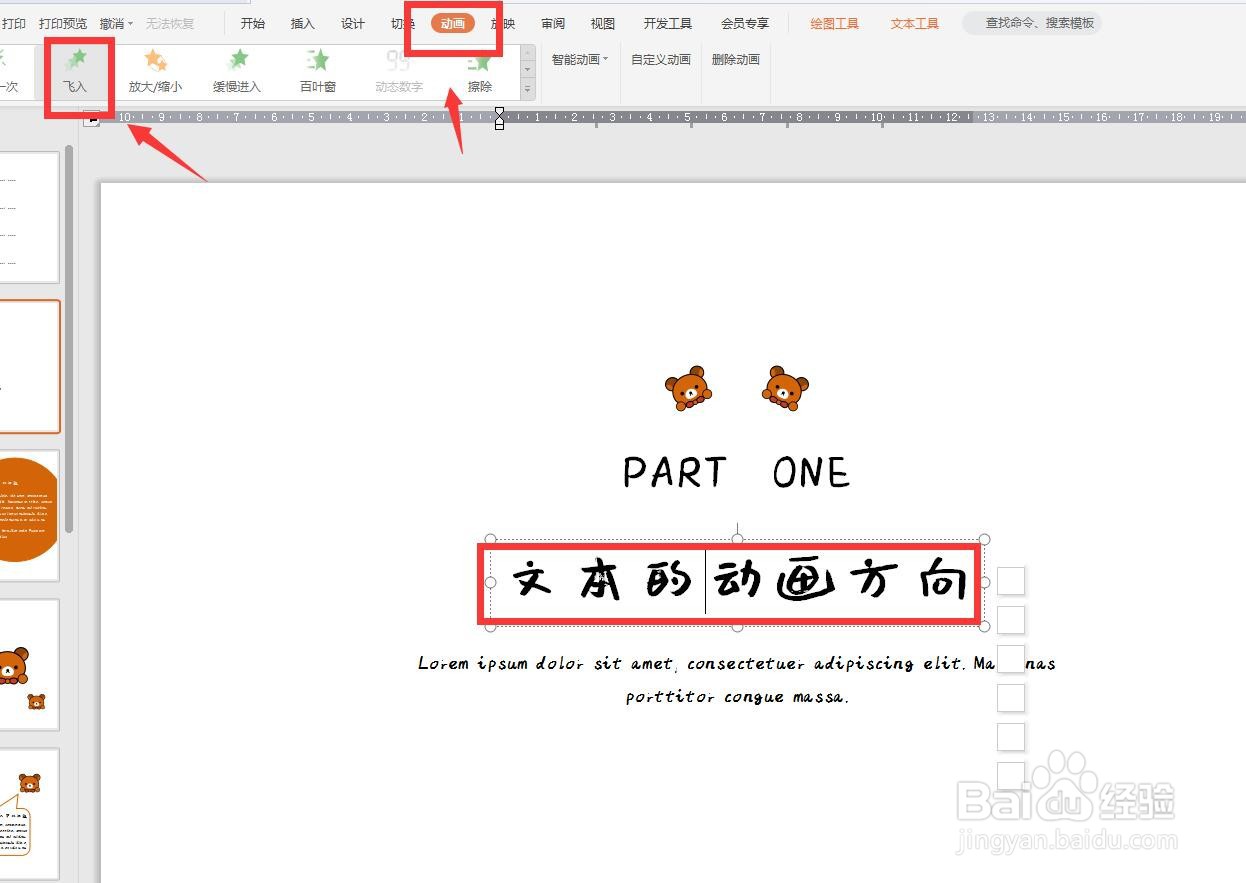
Task: Click the 文本工具 (Text Tools) label
Action: [x=913, y=22]
